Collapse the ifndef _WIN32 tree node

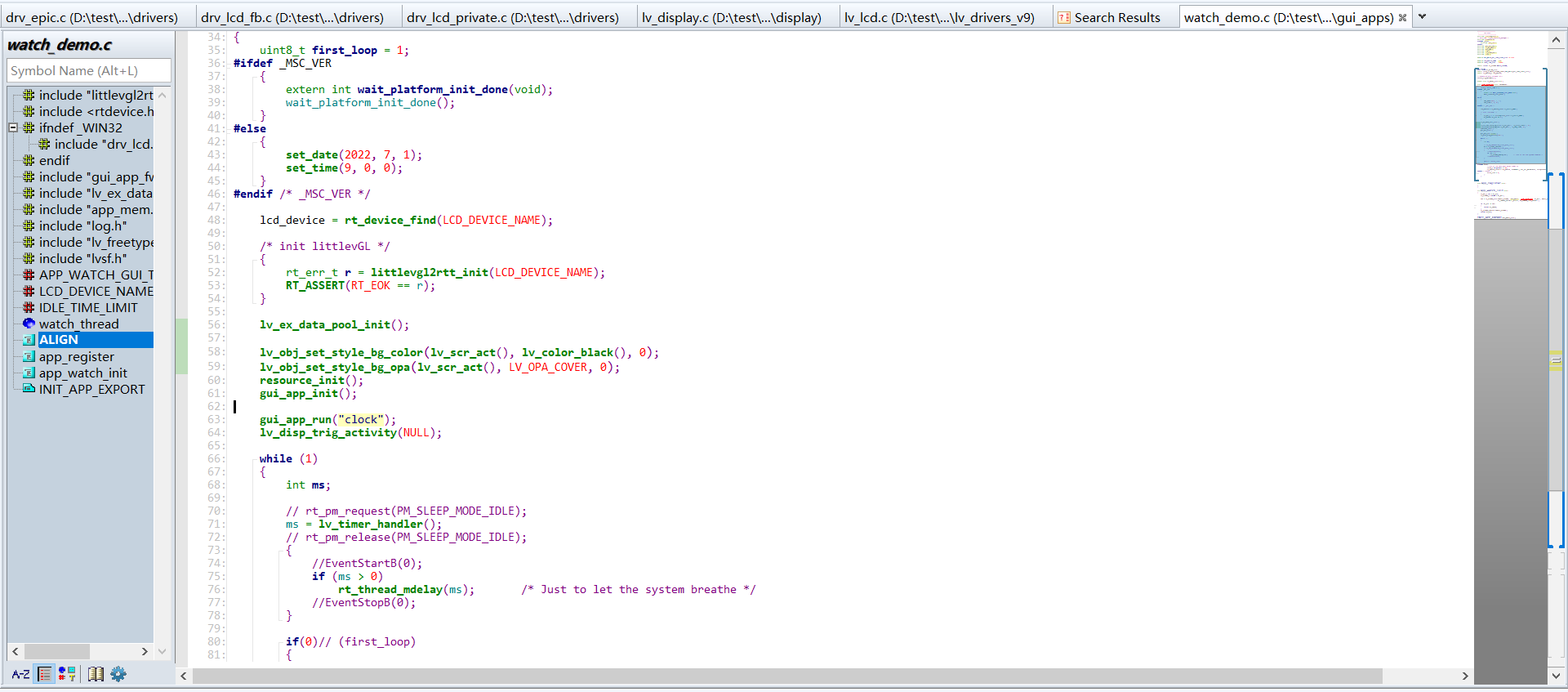pos(13,127)
